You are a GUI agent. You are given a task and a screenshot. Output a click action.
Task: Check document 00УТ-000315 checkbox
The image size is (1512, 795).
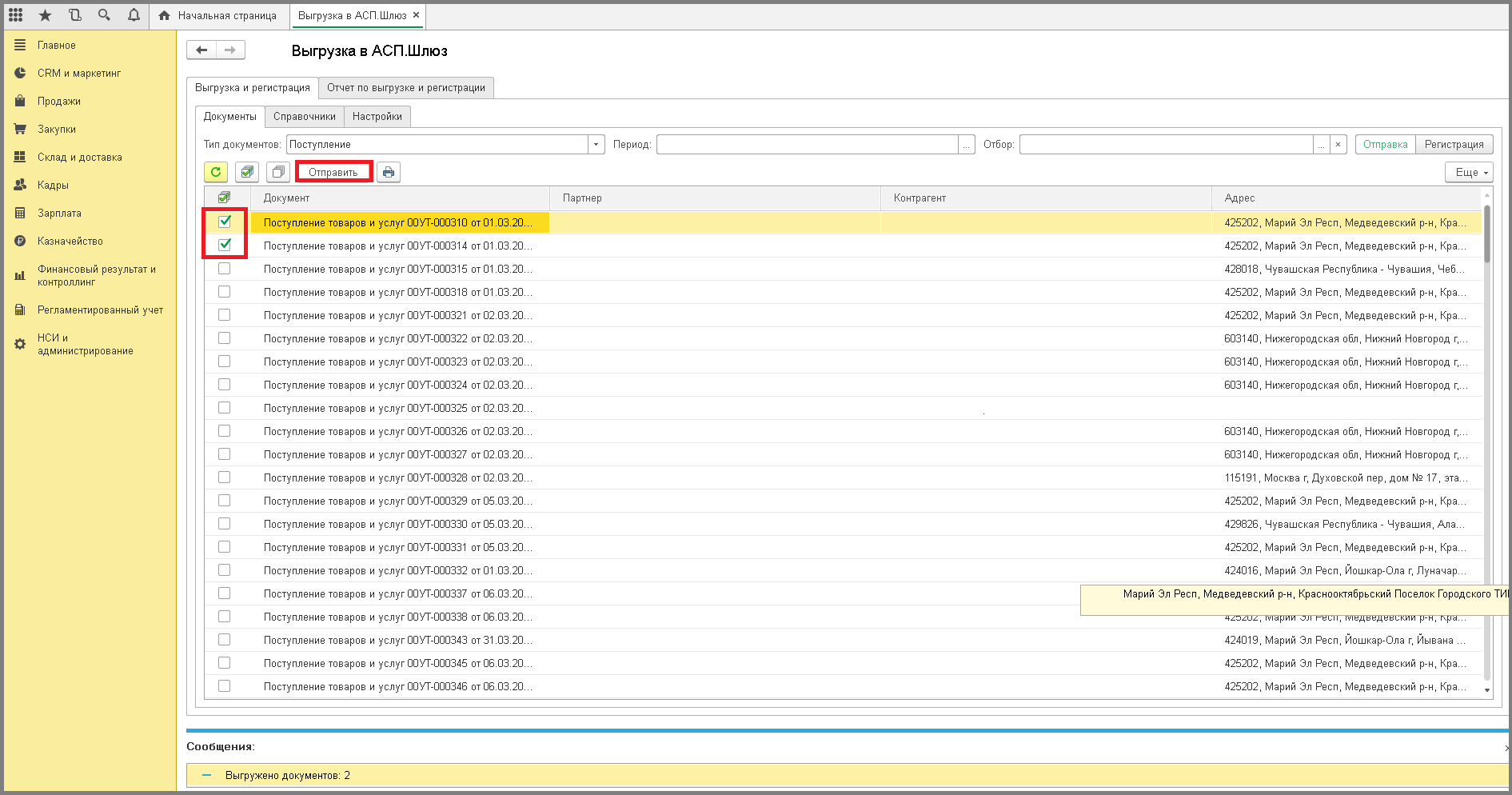(x=225, y=269)
